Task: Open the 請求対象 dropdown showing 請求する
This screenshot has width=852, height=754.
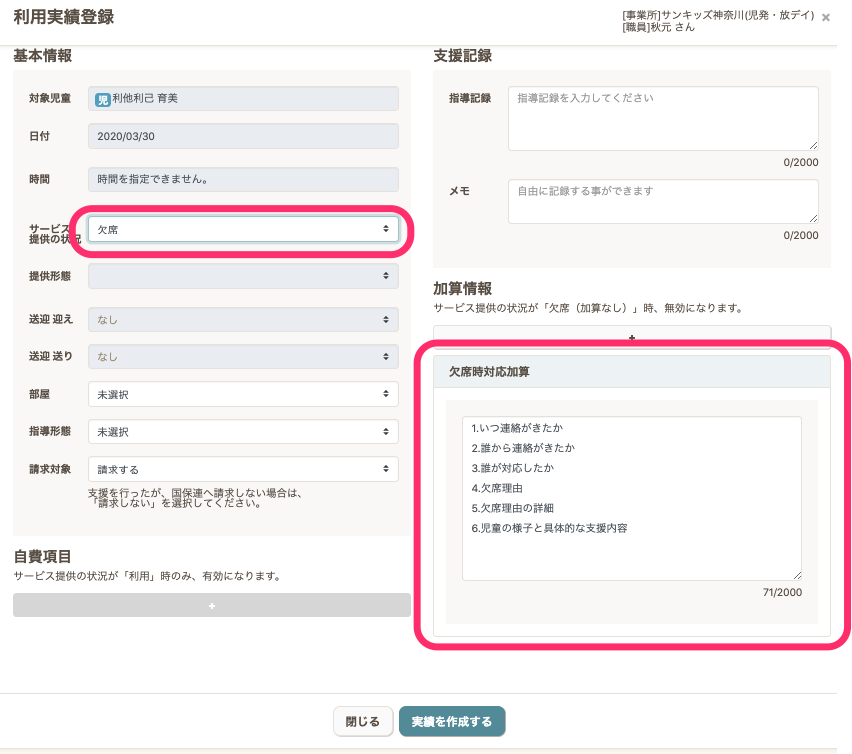Action: (243, 469)
